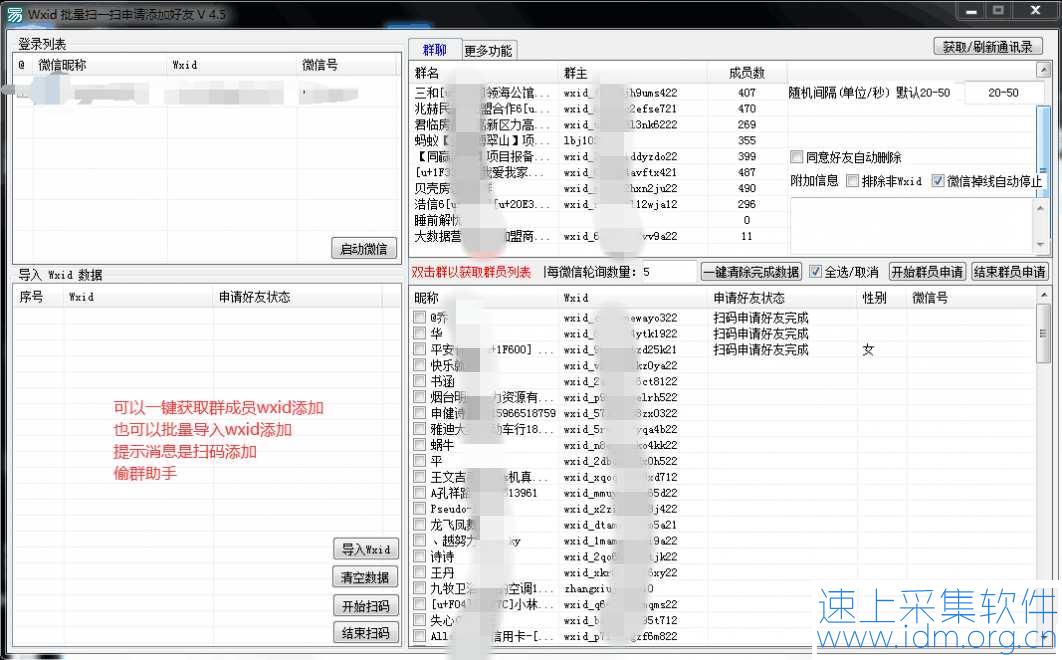Open the 更多功能 tab
The height and width of the screenshot is (660, 1062).
[x=488, y=51]
